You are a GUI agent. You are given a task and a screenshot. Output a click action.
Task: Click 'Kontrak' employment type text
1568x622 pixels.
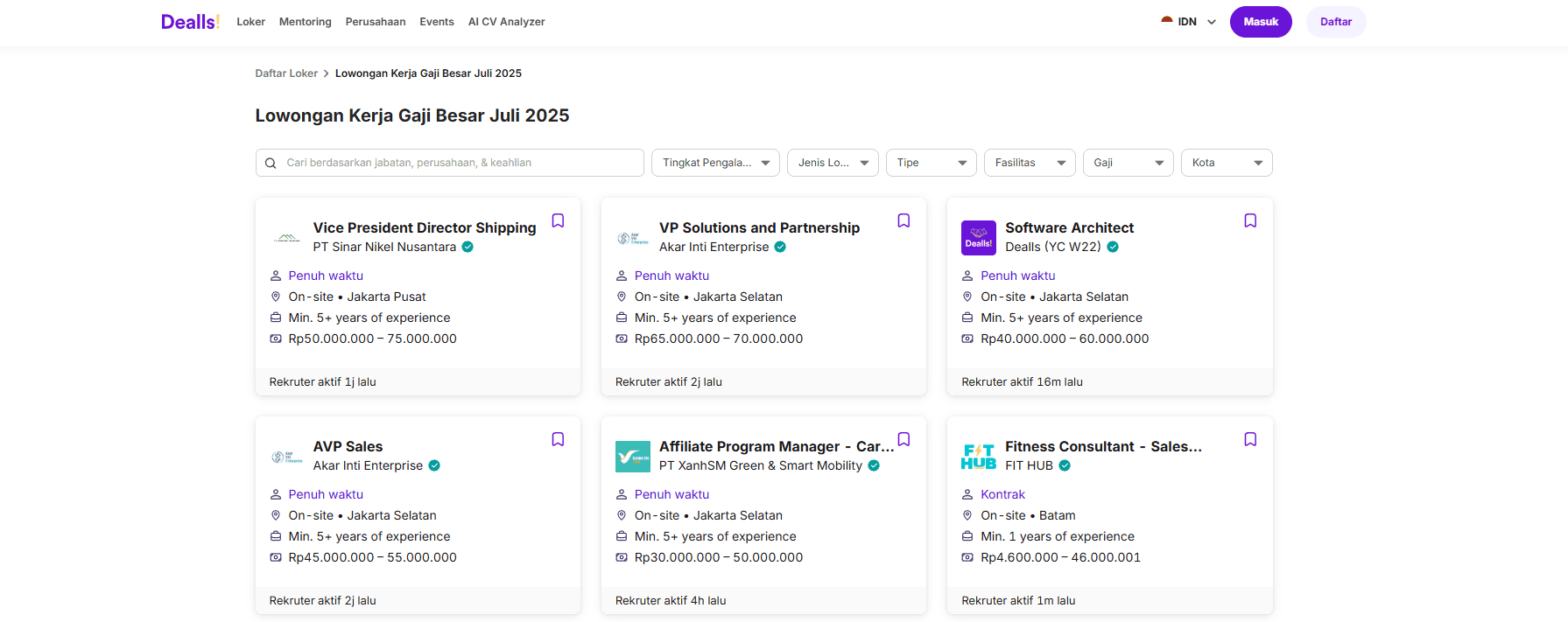1002,494
